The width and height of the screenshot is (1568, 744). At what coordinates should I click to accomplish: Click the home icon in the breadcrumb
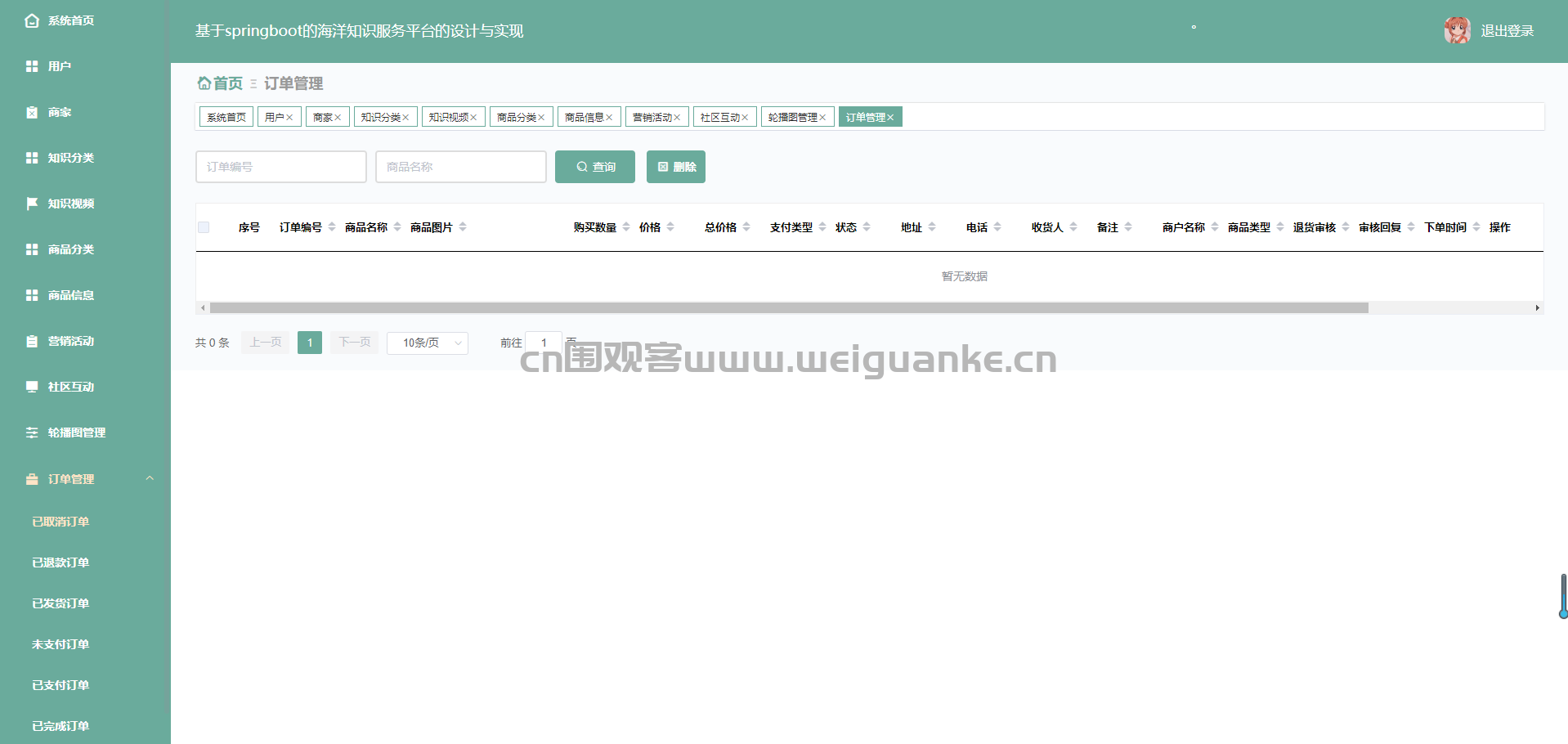pos(204,83)
